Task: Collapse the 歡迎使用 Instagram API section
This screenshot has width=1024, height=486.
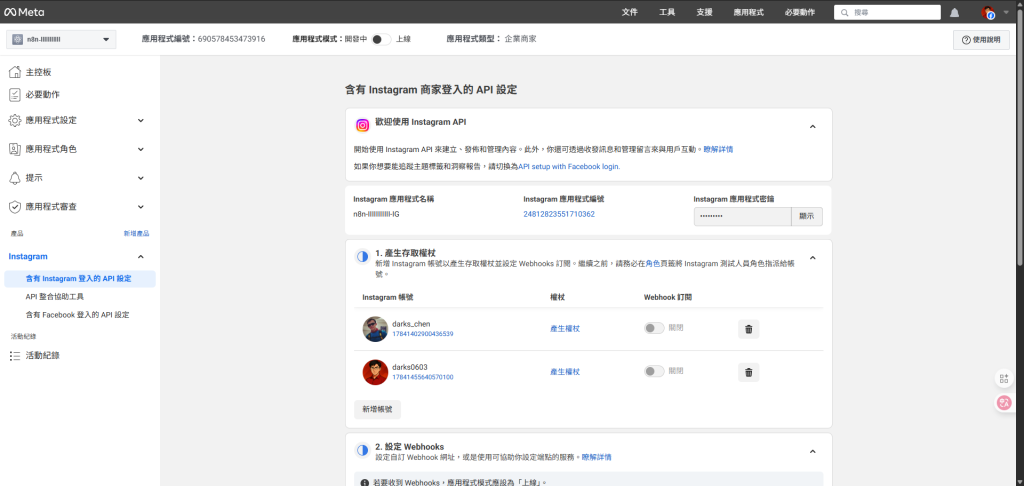Action: click(812, 127)
